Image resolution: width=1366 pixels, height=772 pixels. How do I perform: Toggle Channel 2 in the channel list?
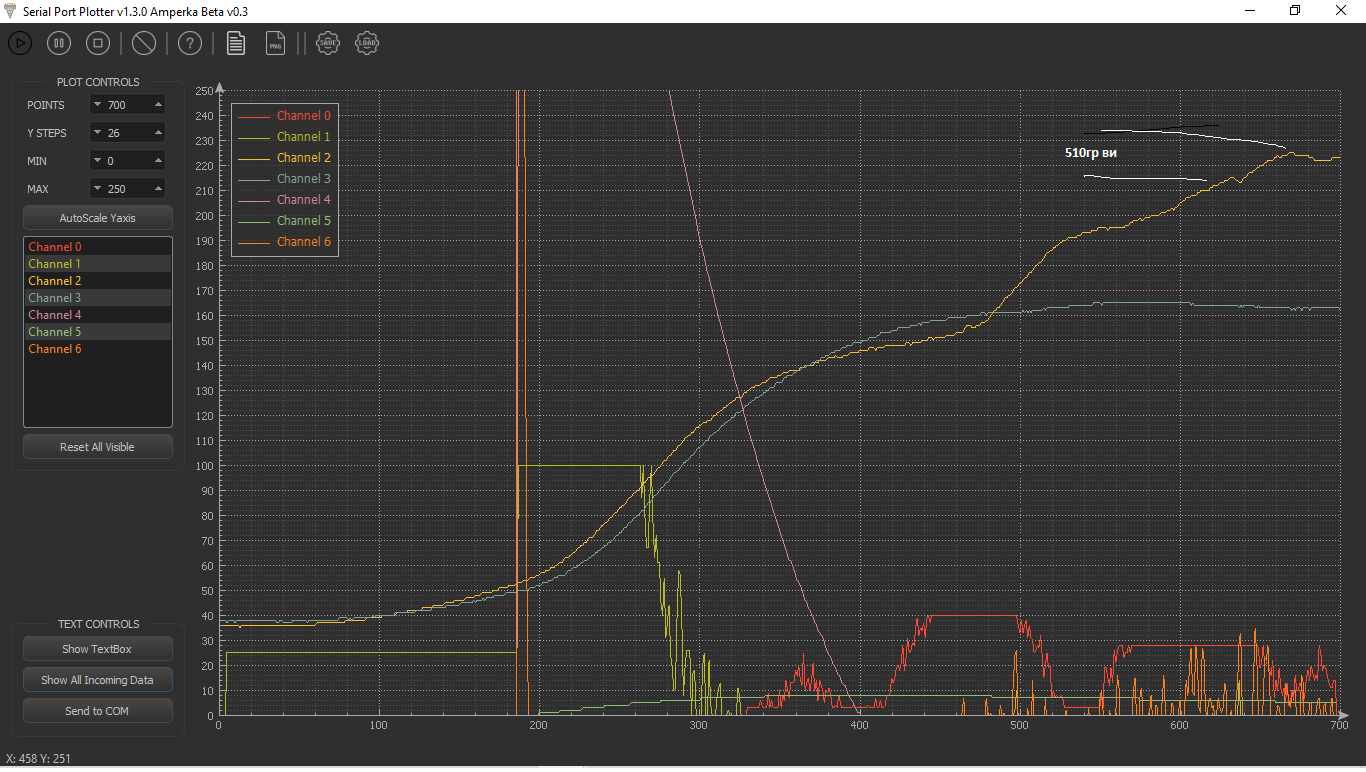click(98, 281)
